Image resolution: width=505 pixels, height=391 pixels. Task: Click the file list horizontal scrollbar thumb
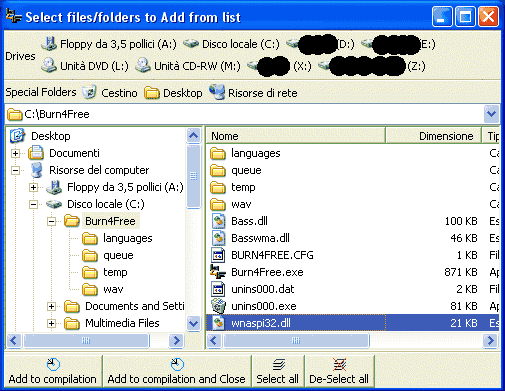pyautogui.click(x=296, y=340)
